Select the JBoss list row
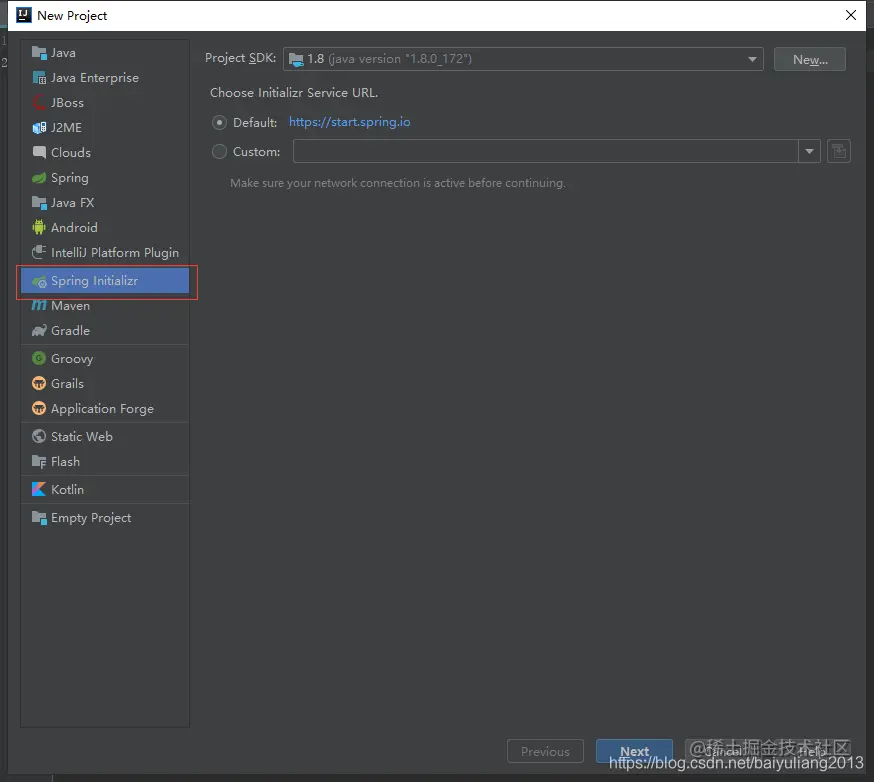874x782 pixels. [105, 103]
